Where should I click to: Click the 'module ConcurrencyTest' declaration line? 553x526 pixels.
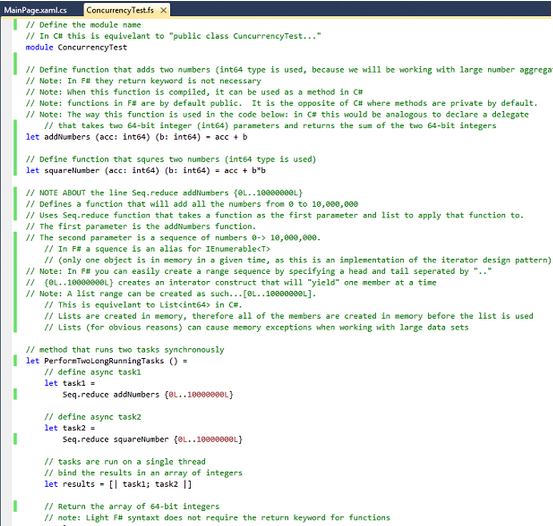click(x=76, y=47)
